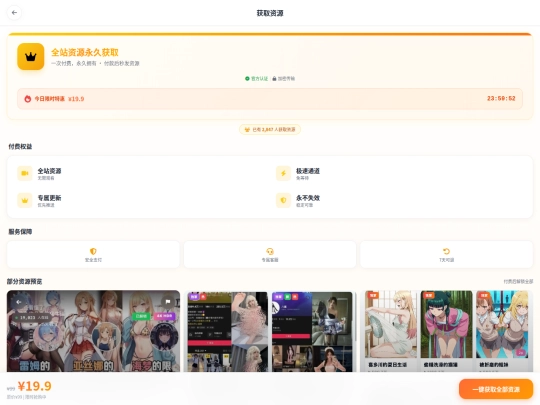The width and height of the screenshot is (540, 405).
Task: Click the 专属更新 benefit label
Action: point(49,198)
